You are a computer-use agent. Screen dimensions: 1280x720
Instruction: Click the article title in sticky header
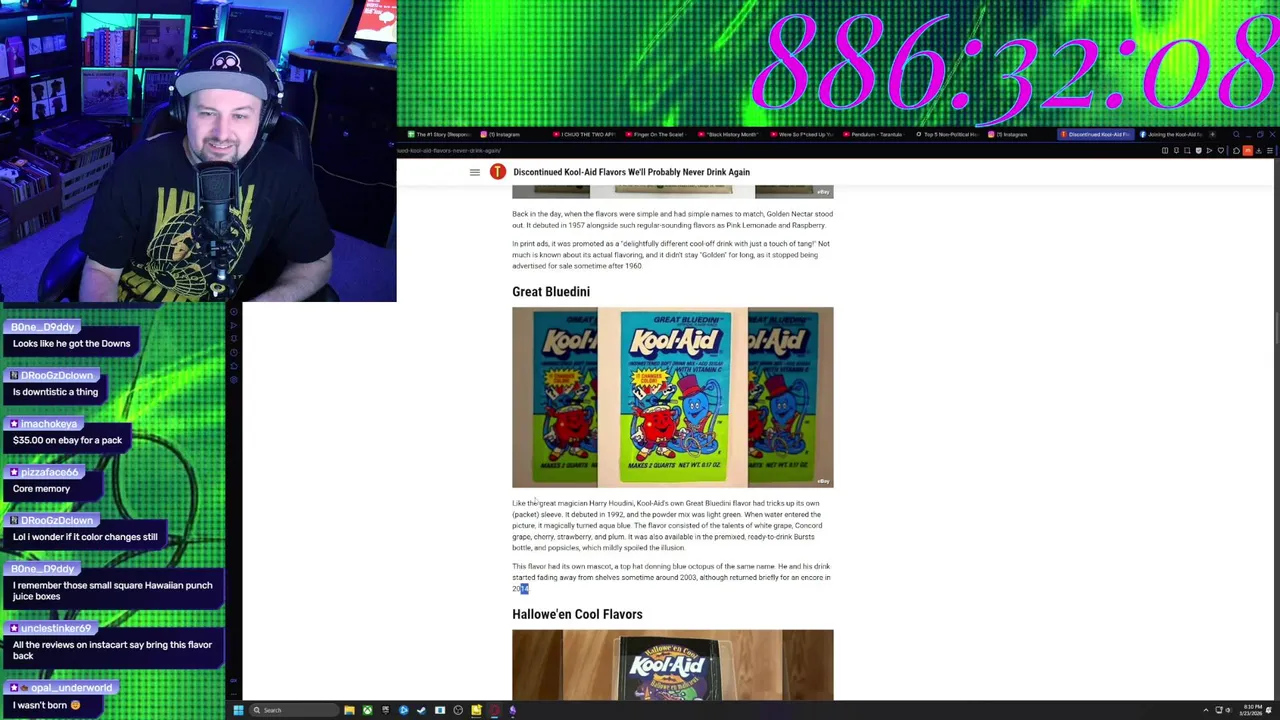pos(631,172)
